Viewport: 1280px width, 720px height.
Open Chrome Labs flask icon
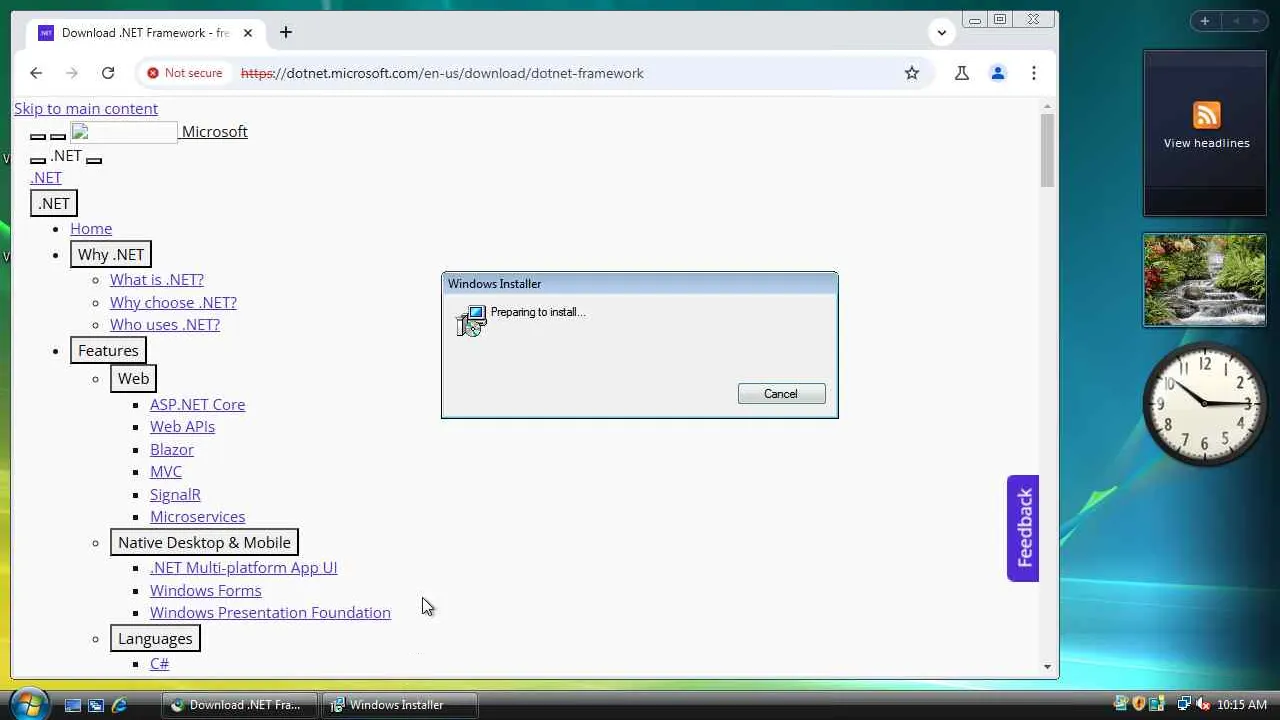pos(962,73)
